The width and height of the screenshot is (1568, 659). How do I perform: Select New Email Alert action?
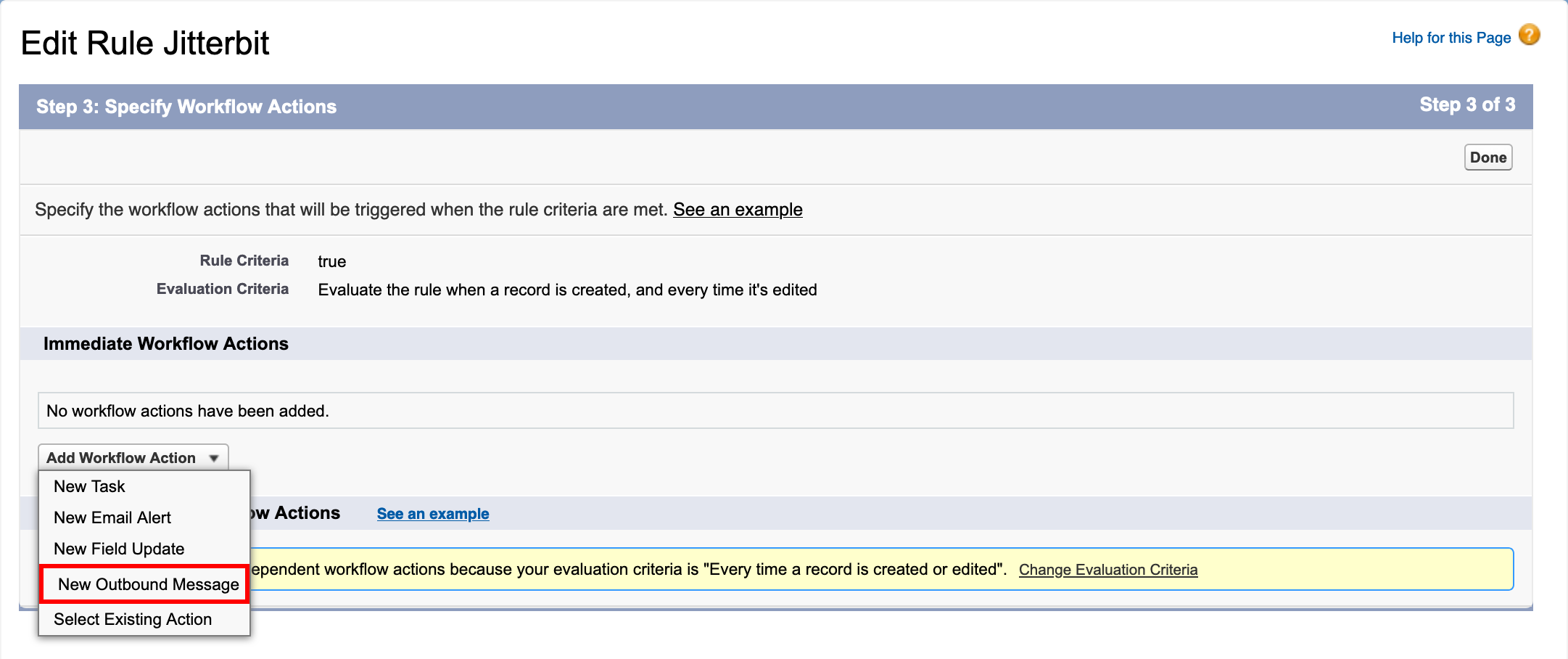[x=112, y=517]
